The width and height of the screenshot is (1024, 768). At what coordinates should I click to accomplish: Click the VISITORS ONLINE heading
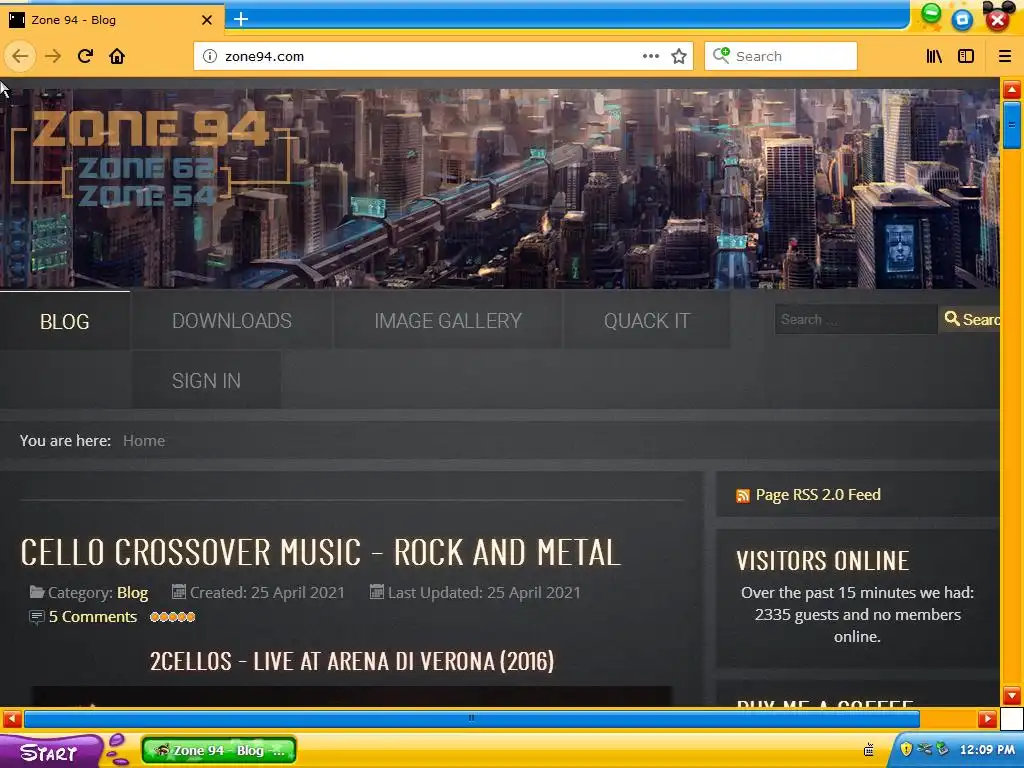pyautogui.click(x=823, y=561)
